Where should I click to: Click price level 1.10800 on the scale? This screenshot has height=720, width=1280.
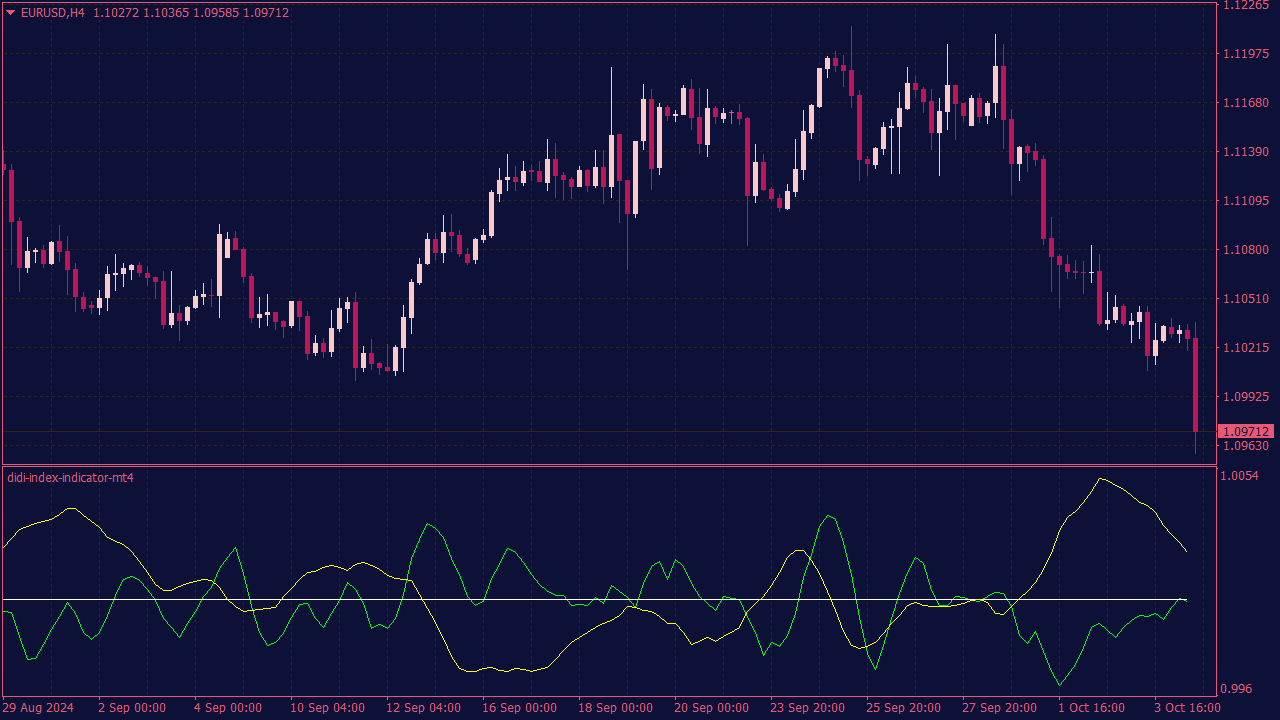(1247, 250)
